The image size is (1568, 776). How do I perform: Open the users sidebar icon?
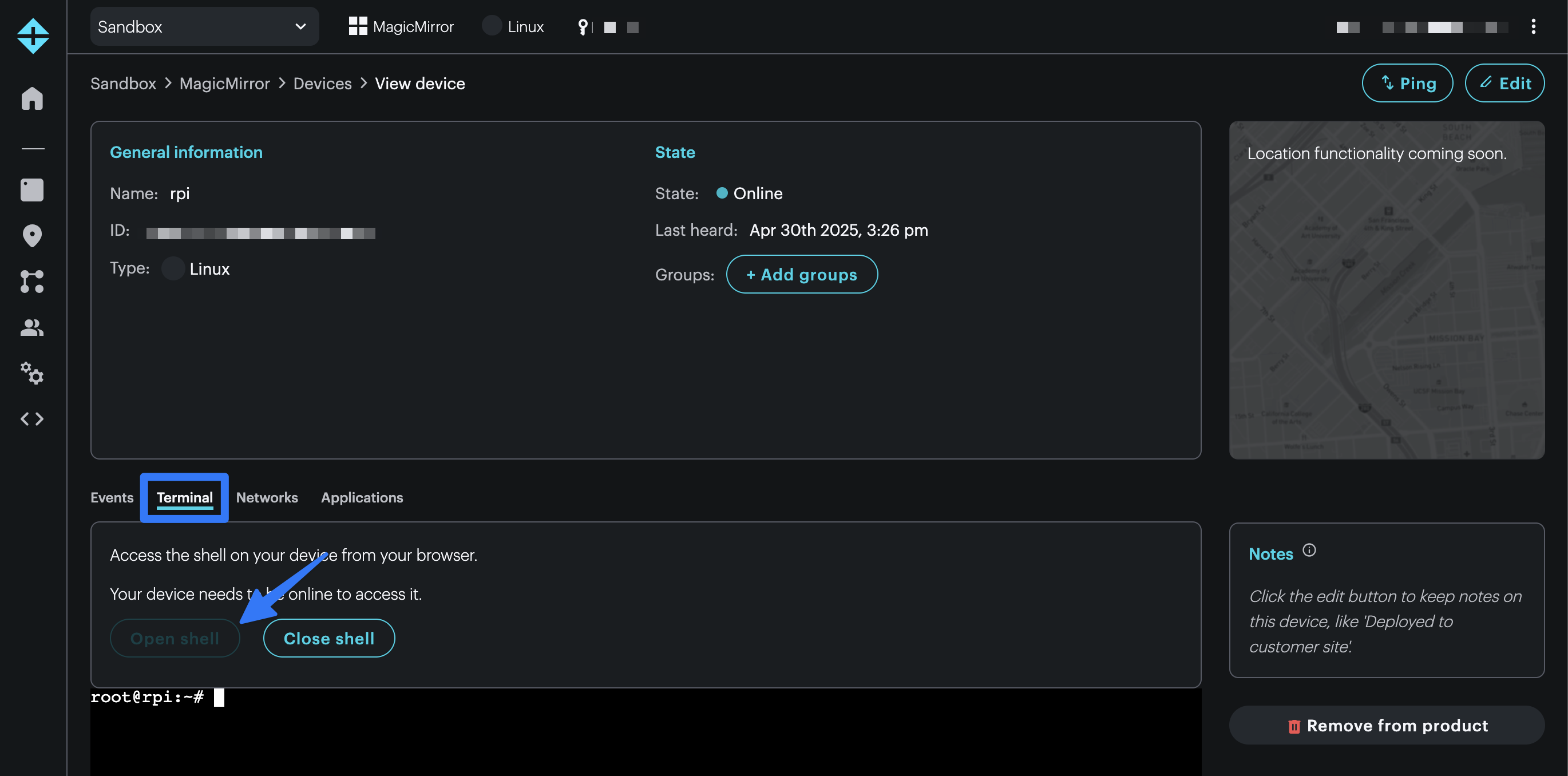(x=32, y=327)
